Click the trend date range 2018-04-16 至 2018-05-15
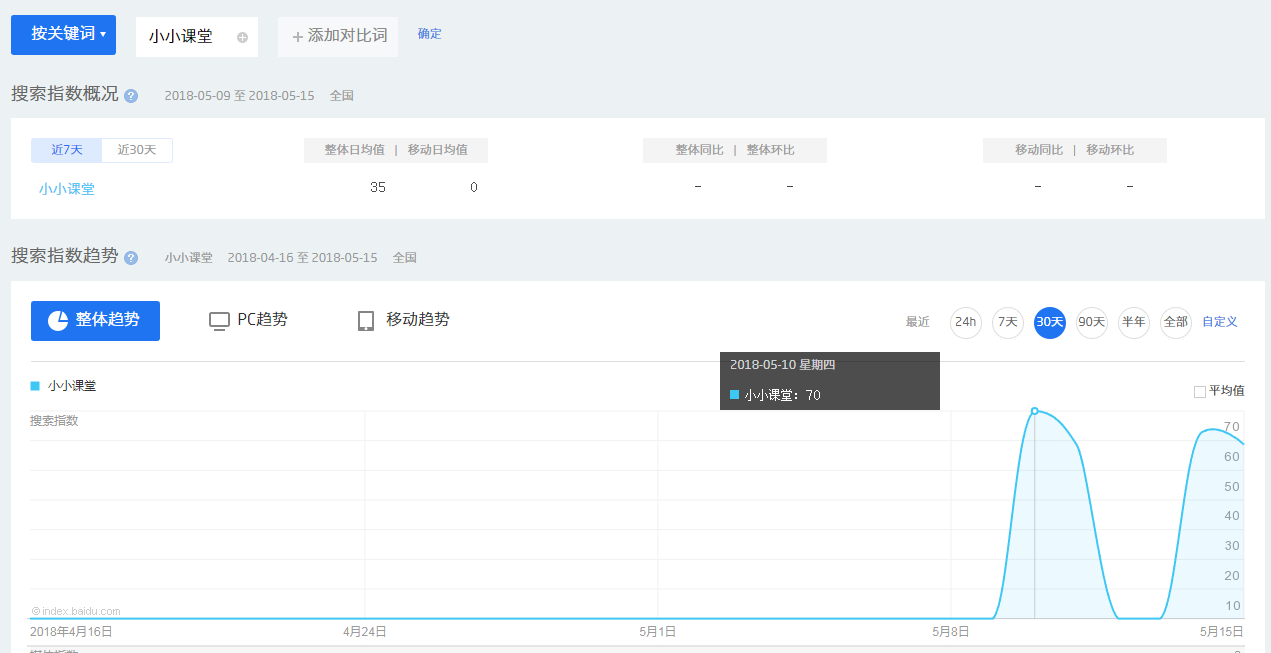The height and width of the screenshot is (653, 1271). [302, 257]
